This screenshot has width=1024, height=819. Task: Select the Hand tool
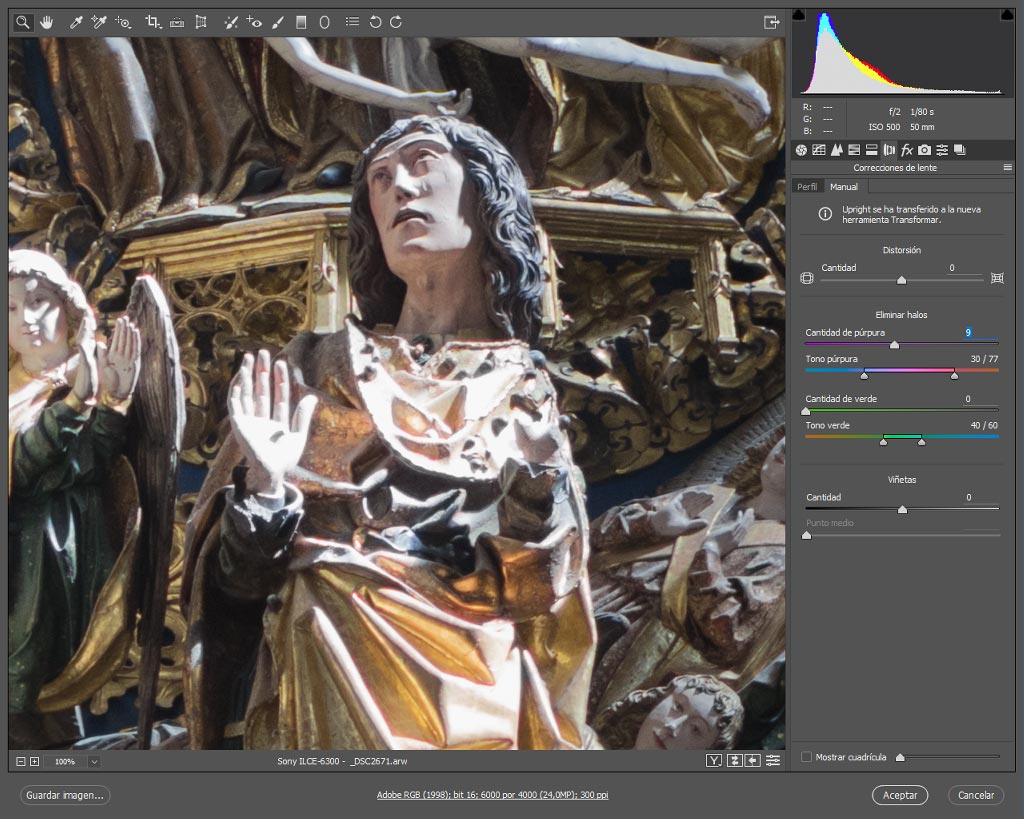pos(46,22)
